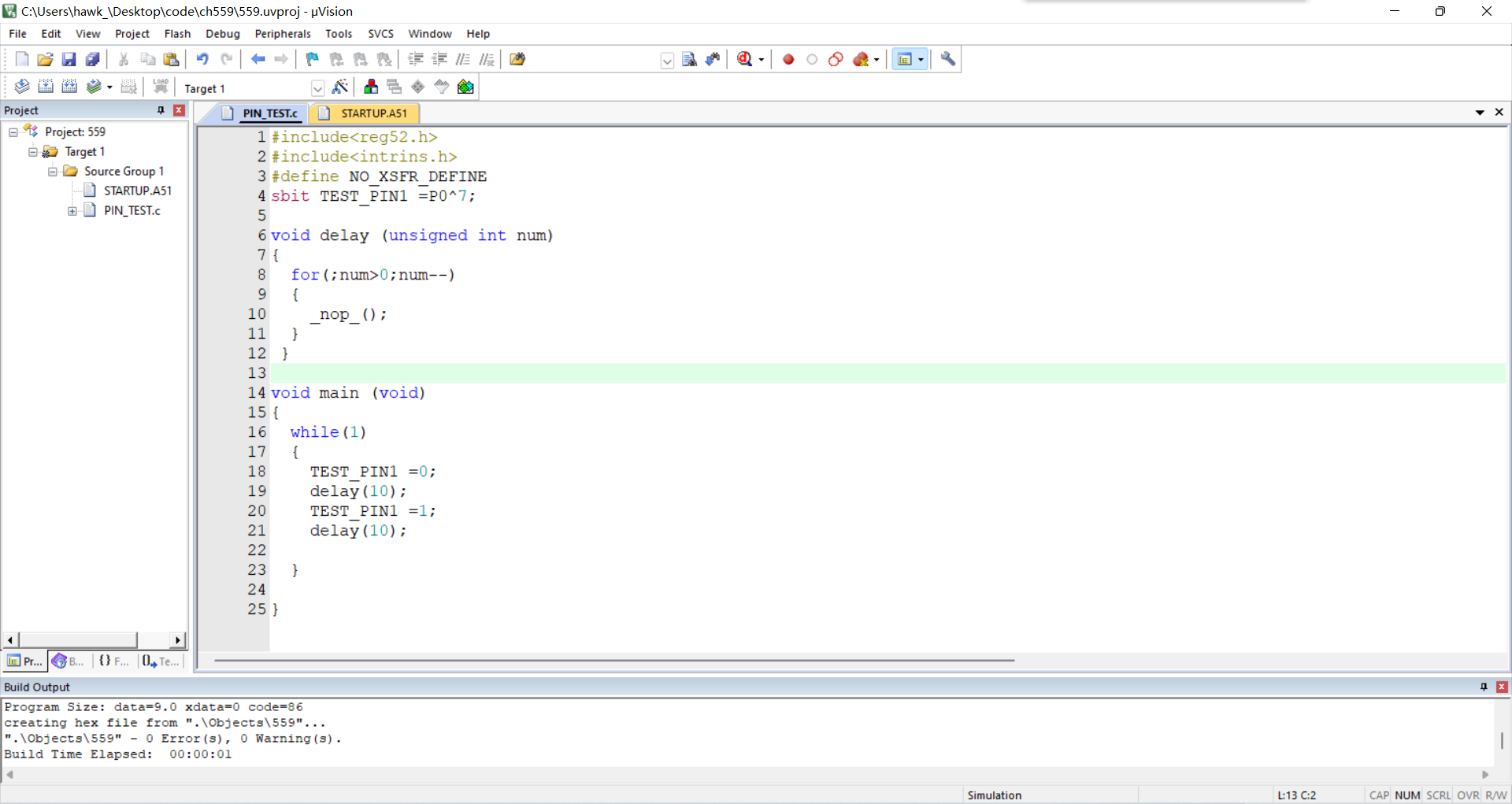Collapse the Target 1 tree node
Screen dimensions: 1512x804
(x=33, y=152)
